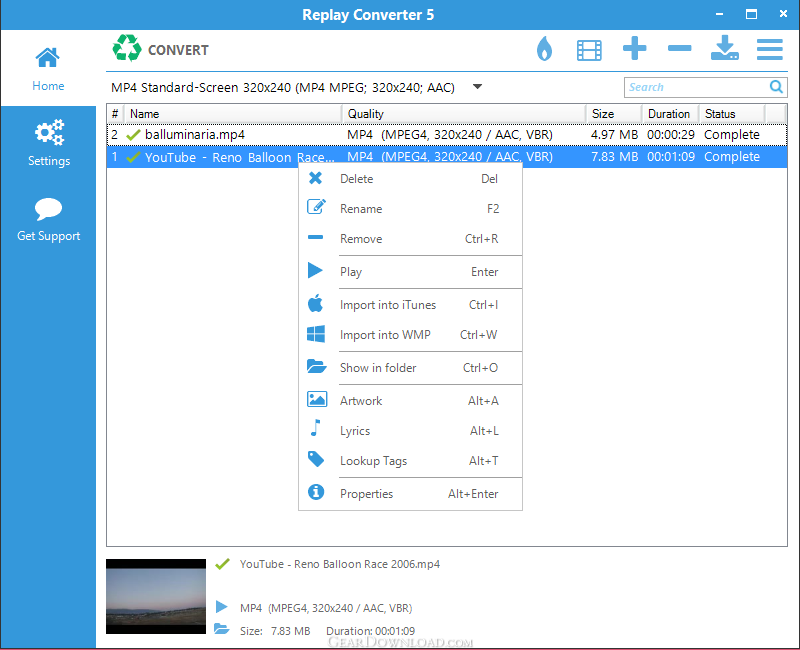800x650 pixels.
Task: Choose Play from context menu
Action: [x=410, y=272]
